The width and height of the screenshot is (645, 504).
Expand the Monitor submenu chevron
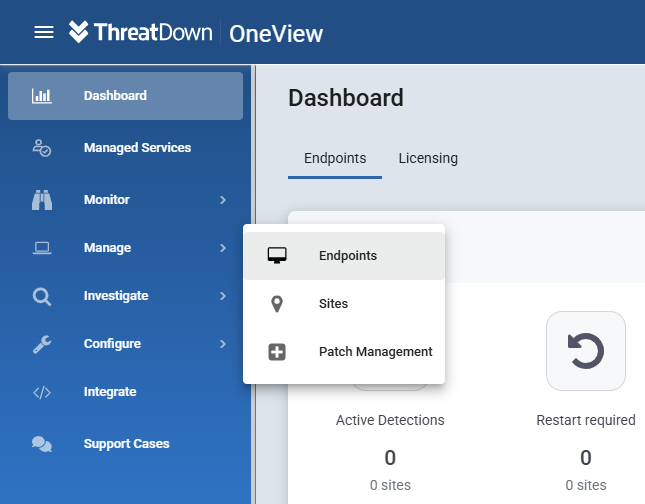pyautogui.click(x=223, y=200)
